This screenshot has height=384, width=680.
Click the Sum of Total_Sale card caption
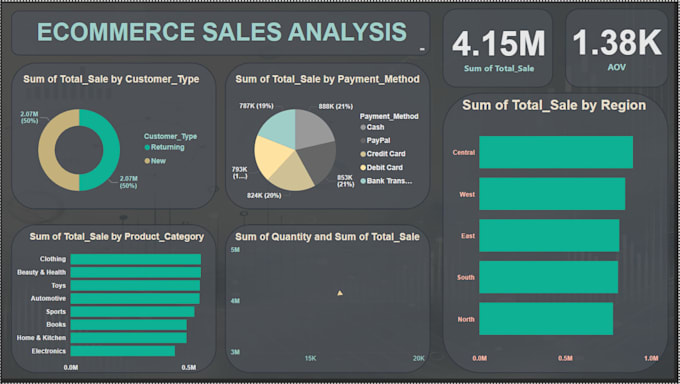point(499,69)
